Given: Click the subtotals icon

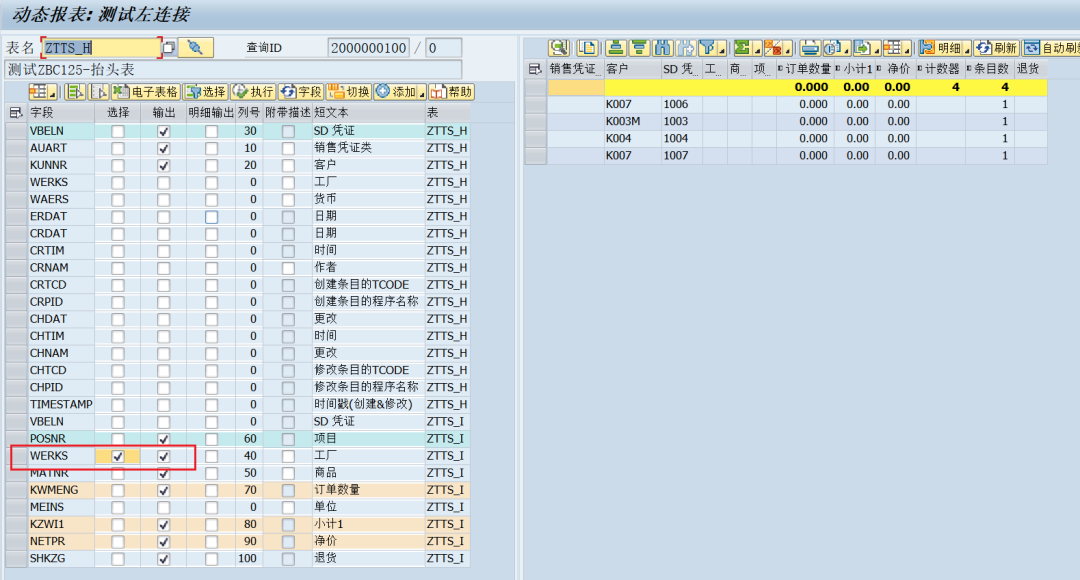Looking at the screenshot, I should coord(773,48).
